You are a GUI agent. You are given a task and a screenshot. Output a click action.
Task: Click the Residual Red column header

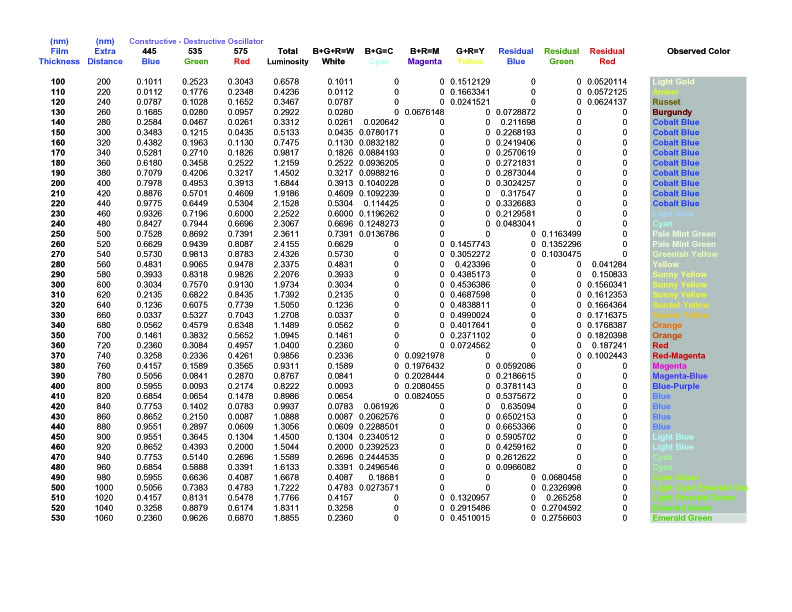click(607, 54)
